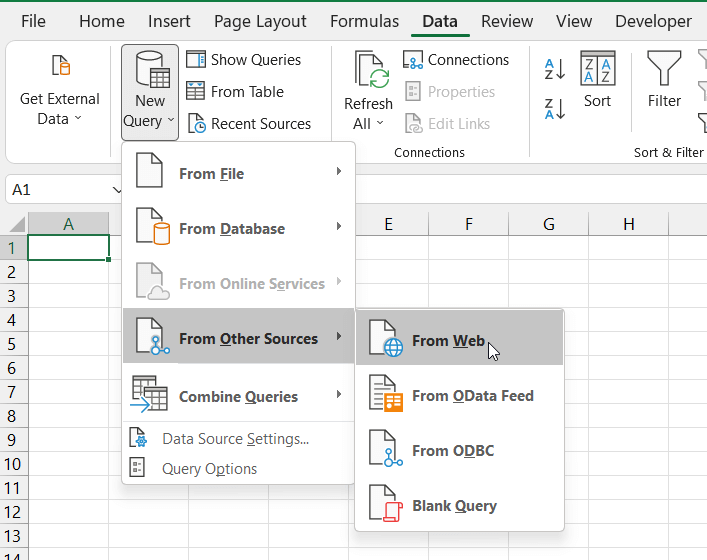Screen dimensions: 707x560
Task: Click the New Query database icon
Action: (153, 69)
